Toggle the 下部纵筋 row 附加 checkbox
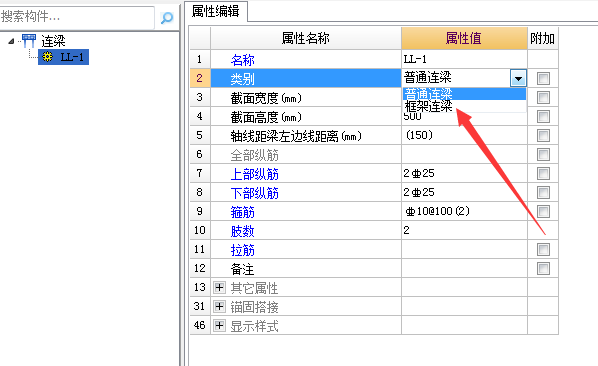The width and height of the screenshot is (598, 366). click(x=543, y=193)
